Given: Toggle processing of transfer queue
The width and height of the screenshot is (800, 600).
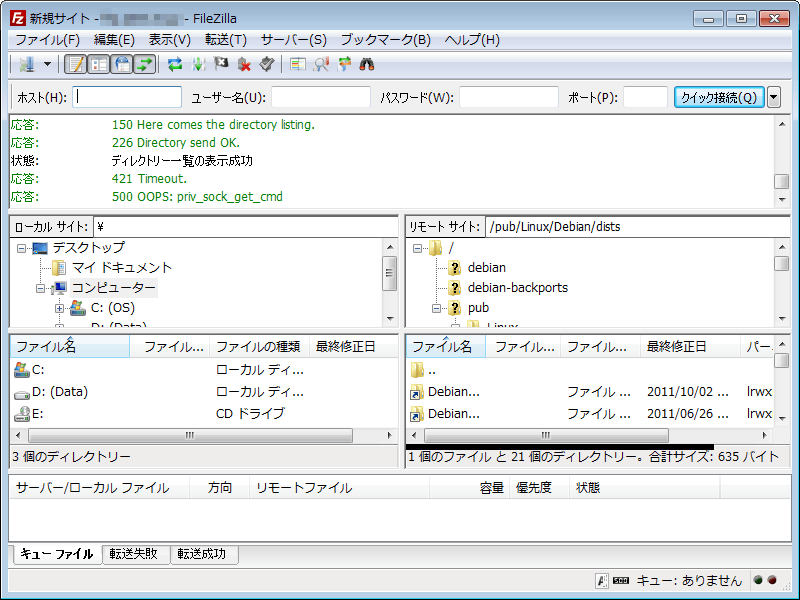Looking at the screenshot, I should click(198, 64).
